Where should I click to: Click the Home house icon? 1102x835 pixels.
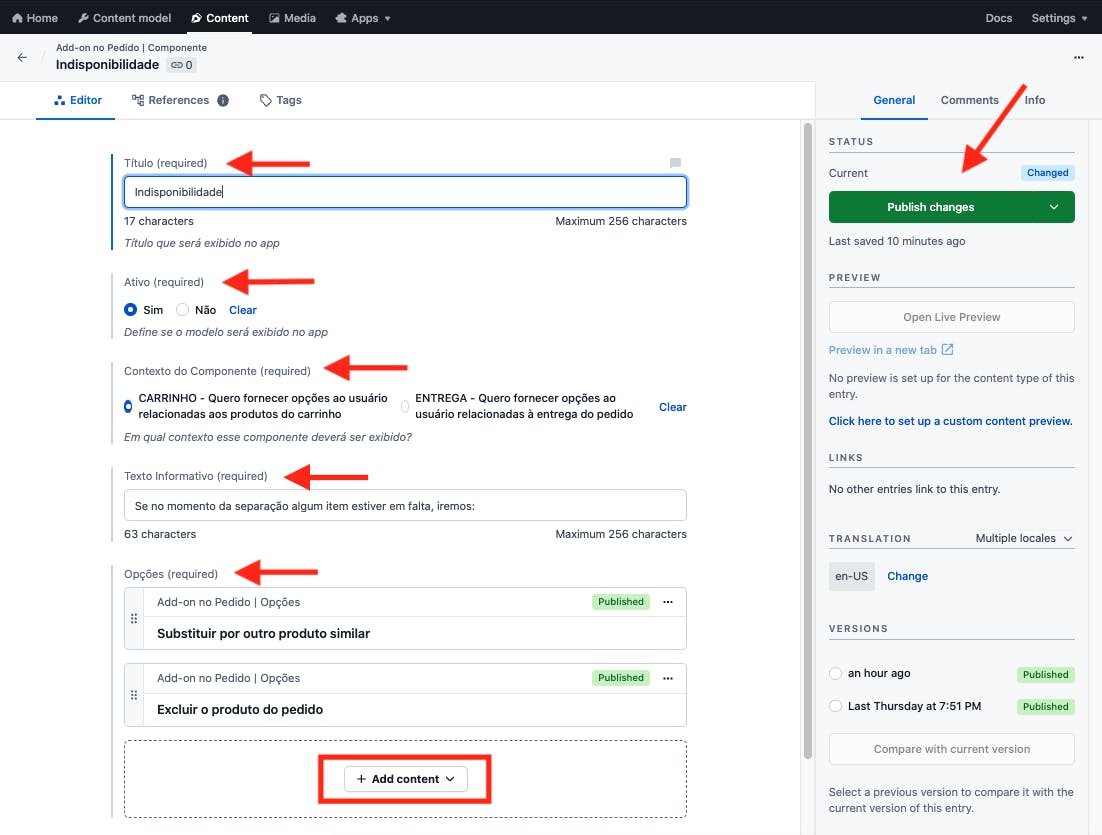tap(18, 18)
